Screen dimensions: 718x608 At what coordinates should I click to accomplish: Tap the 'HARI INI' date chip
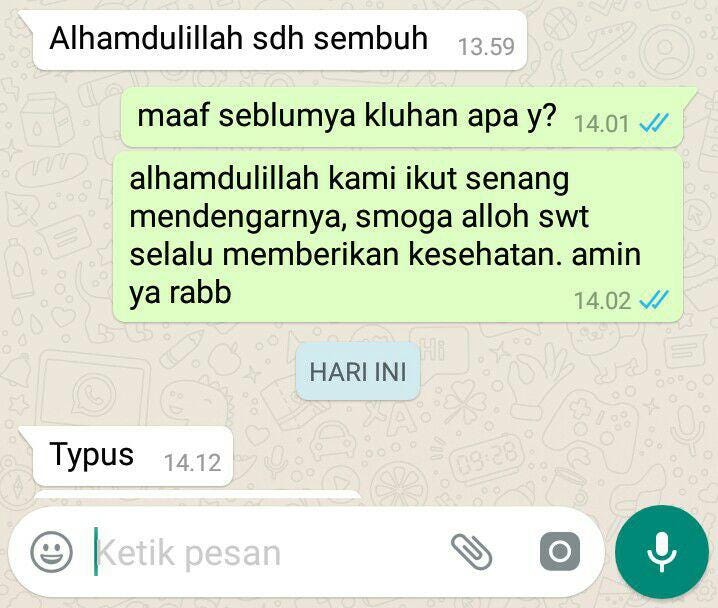click(x=358, y=371)
